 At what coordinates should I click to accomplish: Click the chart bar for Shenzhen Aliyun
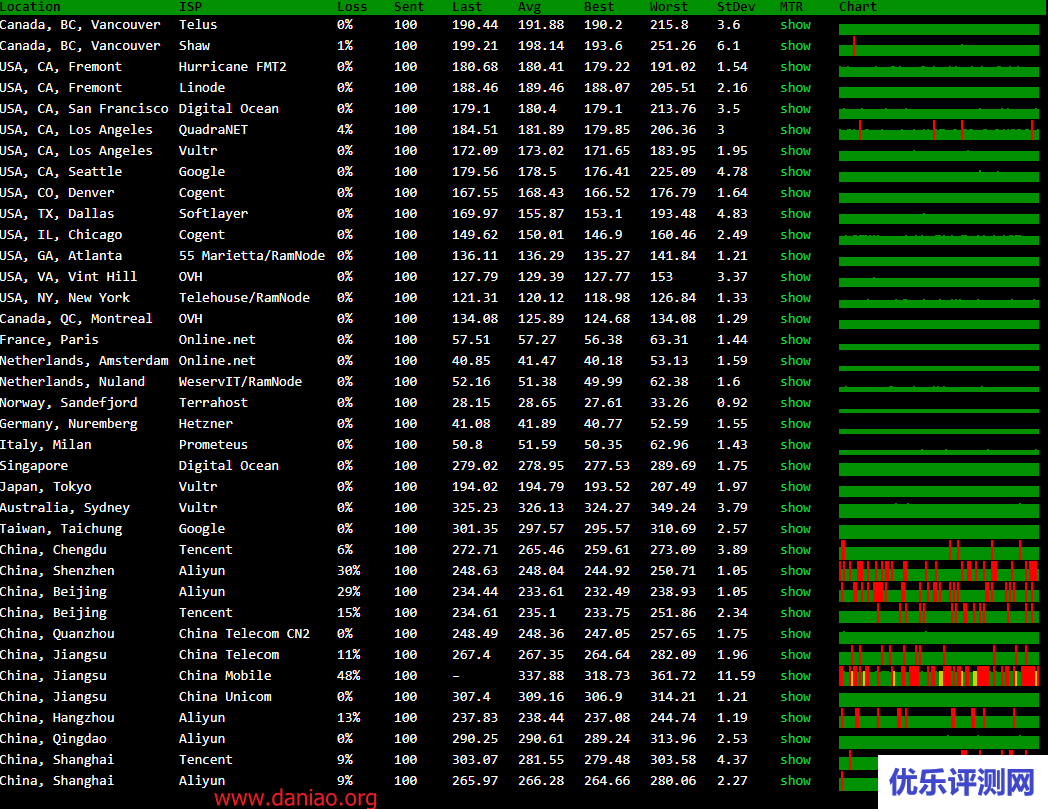tap(939, 571)
